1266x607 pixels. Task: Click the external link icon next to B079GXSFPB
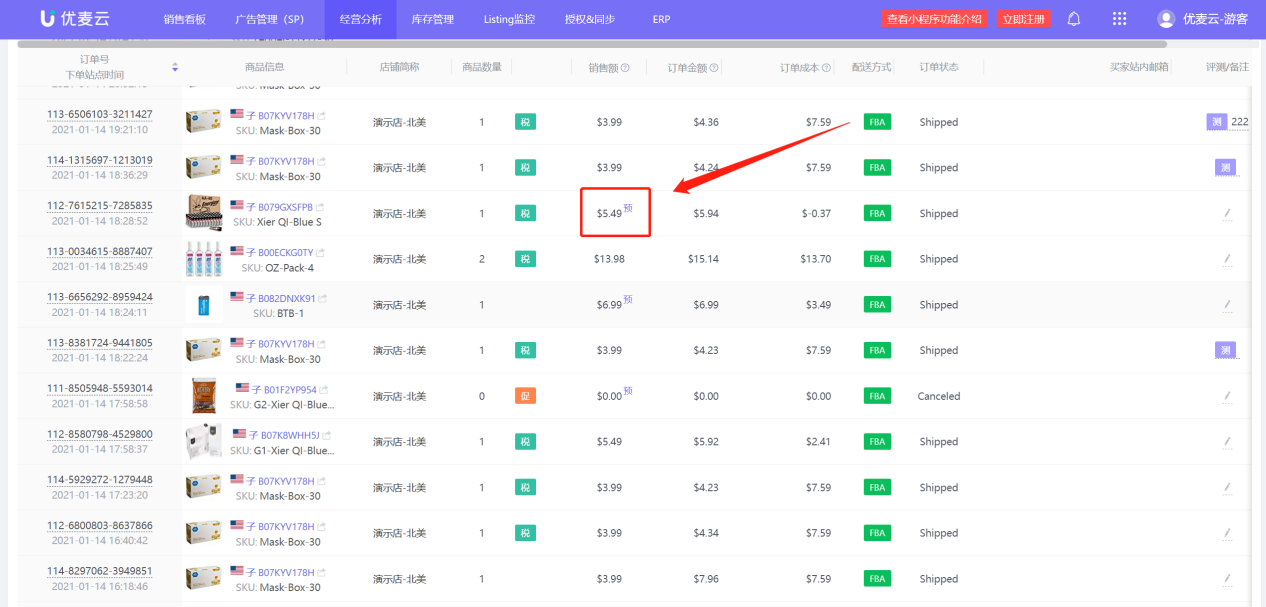[x=323, y=207]
